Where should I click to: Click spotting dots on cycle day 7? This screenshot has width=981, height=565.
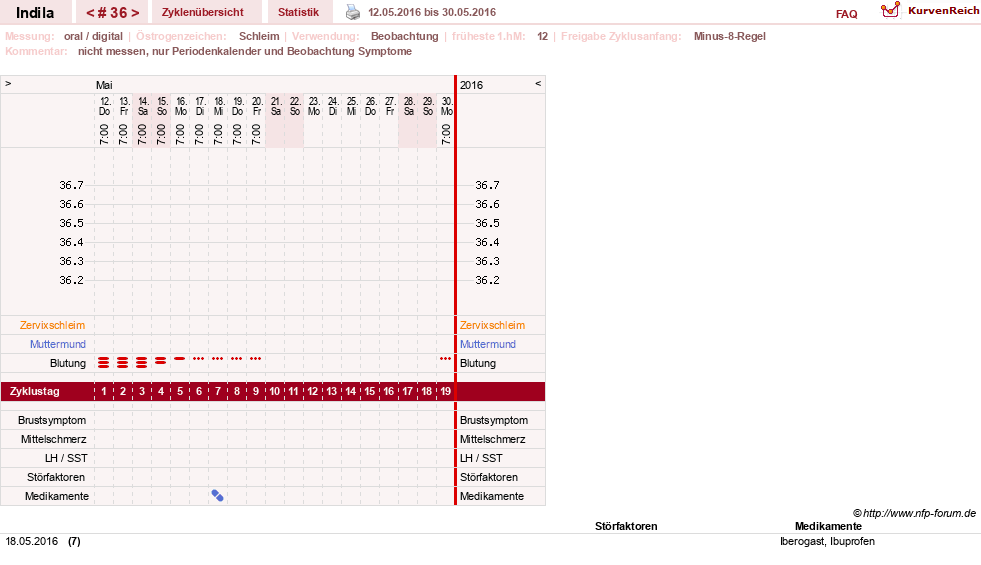coord(217,359)
